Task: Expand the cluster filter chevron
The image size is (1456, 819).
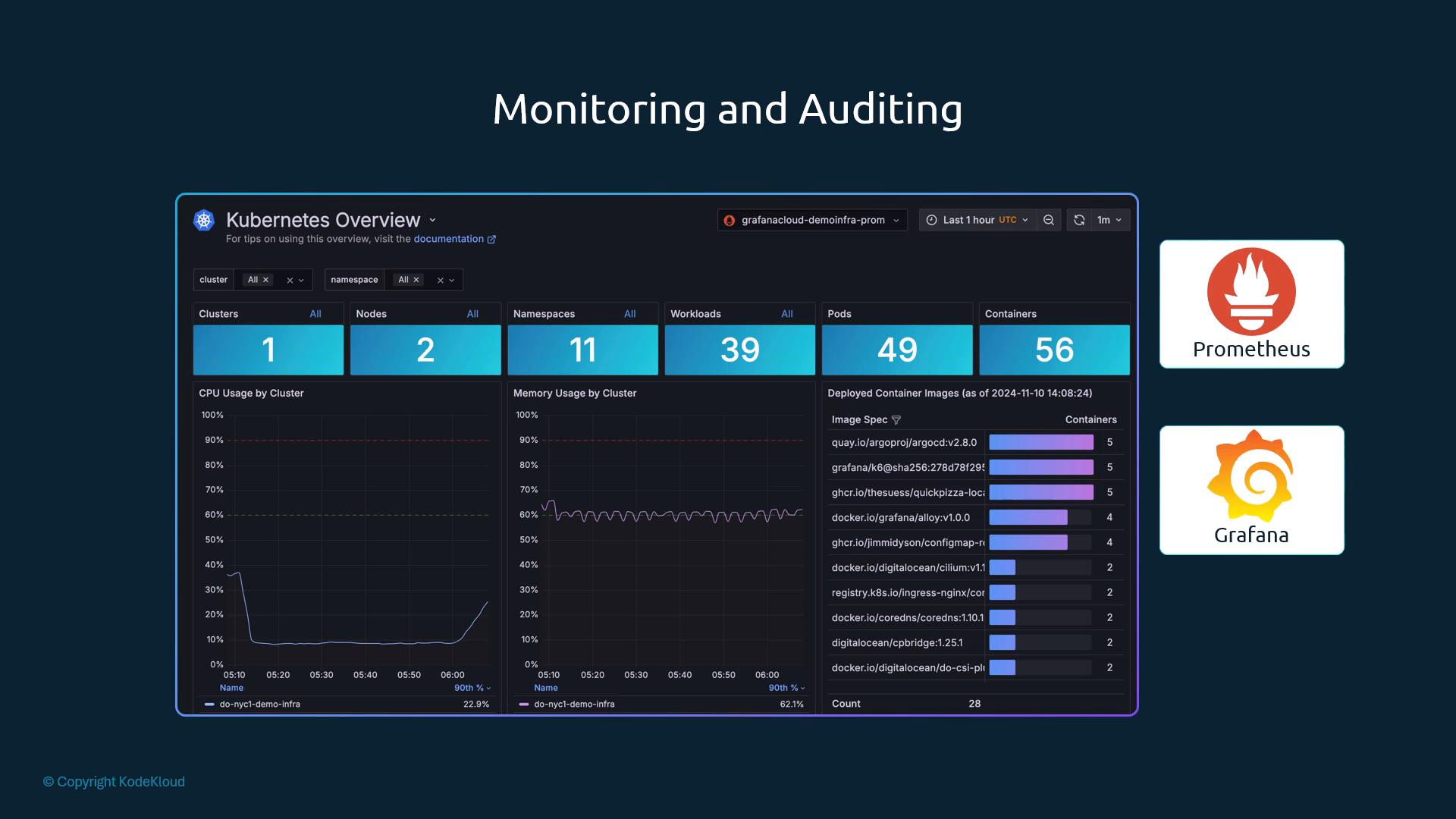Action: coord(302,281)
